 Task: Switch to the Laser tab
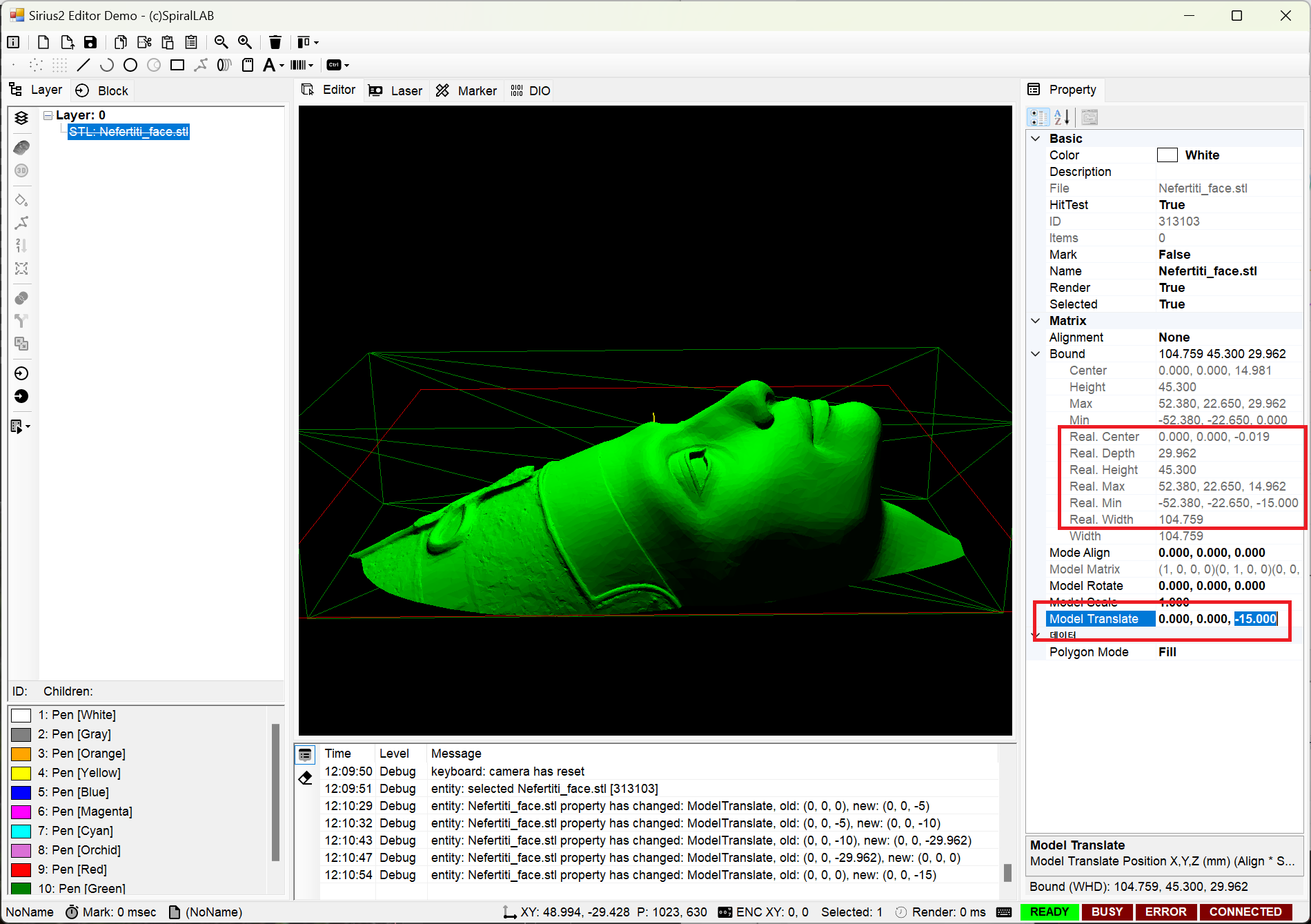(x=395, y=90)
